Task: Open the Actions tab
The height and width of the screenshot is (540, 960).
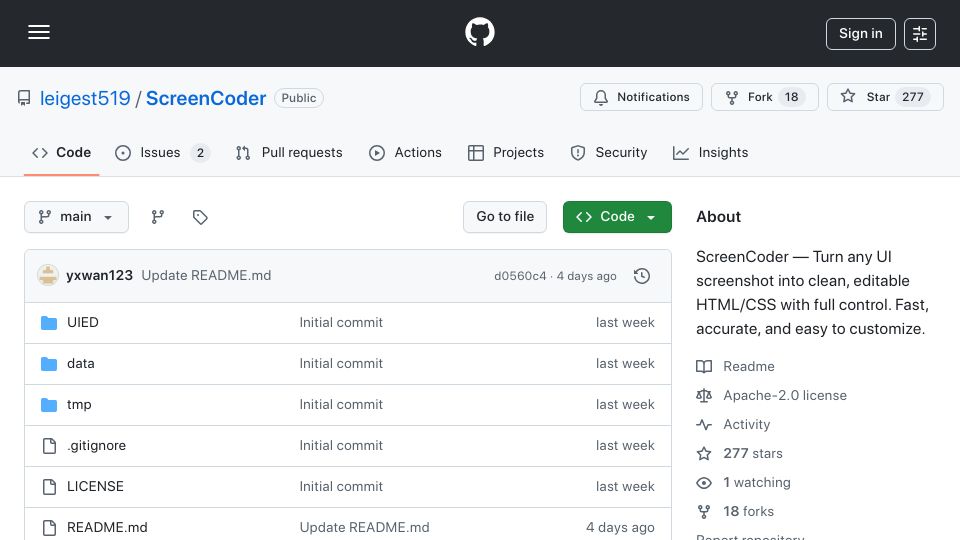Action: click(x=405, y=152)
